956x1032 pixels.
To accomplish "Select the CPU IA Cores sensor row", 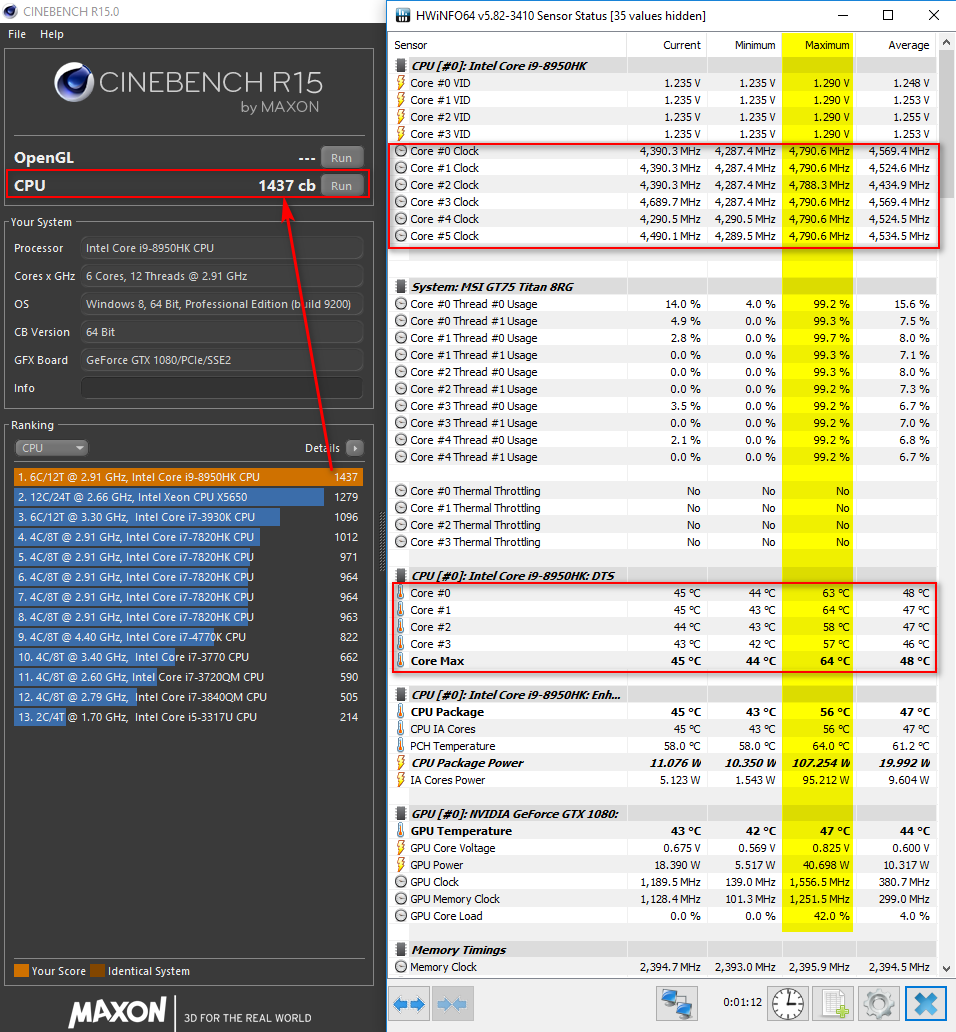I will [x=663, y=729].
